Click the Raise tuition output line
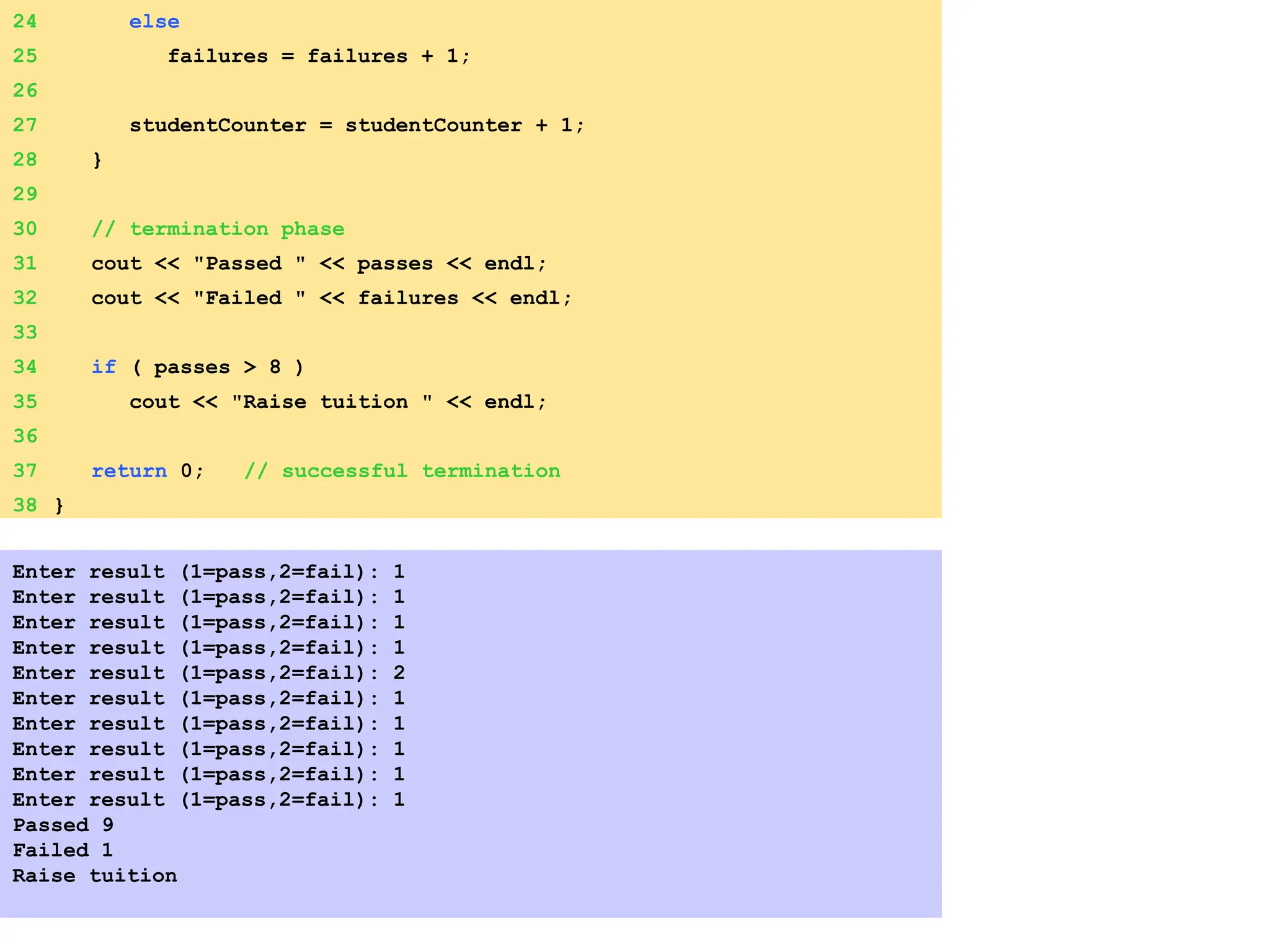 pyautogui.click(x=94, y=876)
